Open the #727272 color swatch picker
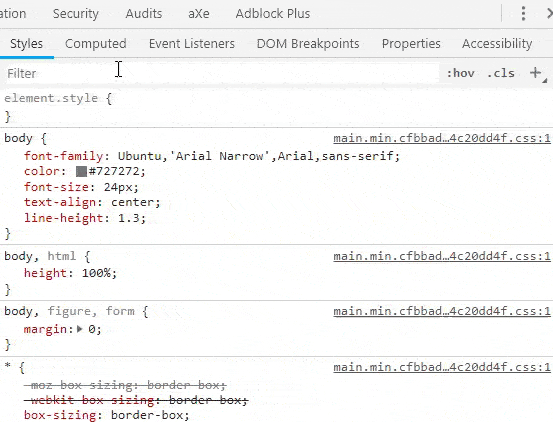Image resolution: width=553 pixels, height=422 pixels. point(81,171)
